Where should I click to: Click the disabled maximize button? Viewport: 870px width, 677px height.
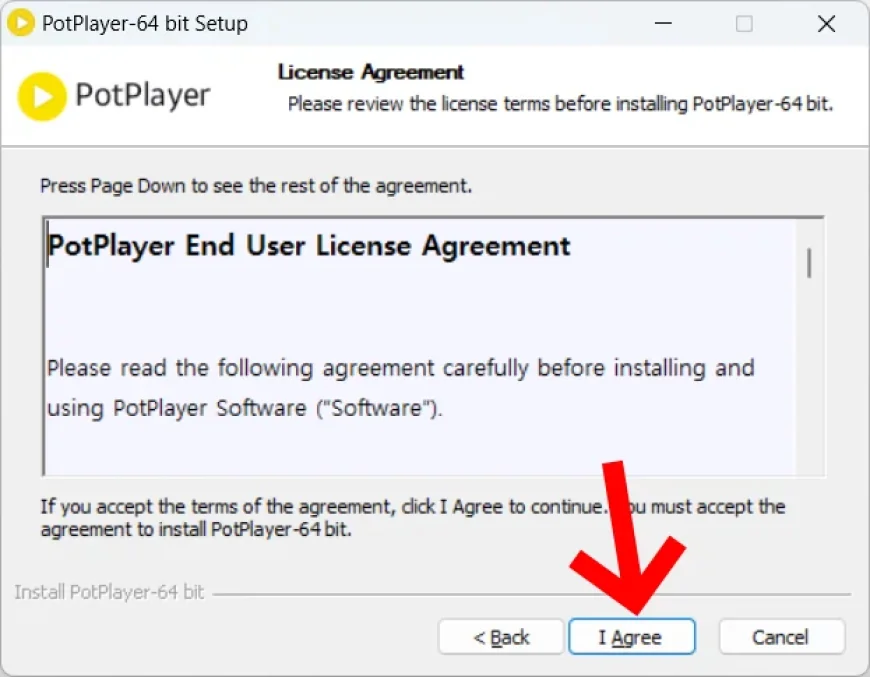[744, 23]
